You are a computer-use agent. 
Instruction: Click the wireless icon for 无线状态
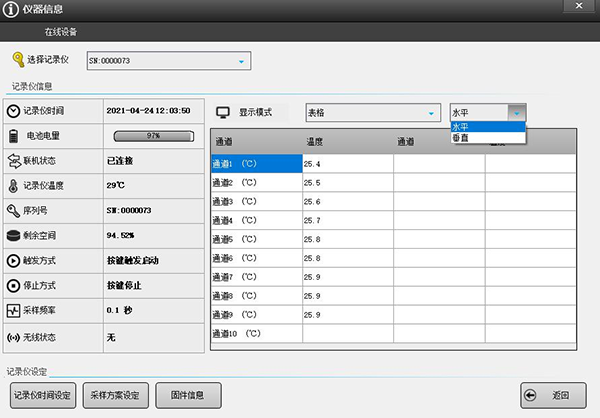coord(13,338)
